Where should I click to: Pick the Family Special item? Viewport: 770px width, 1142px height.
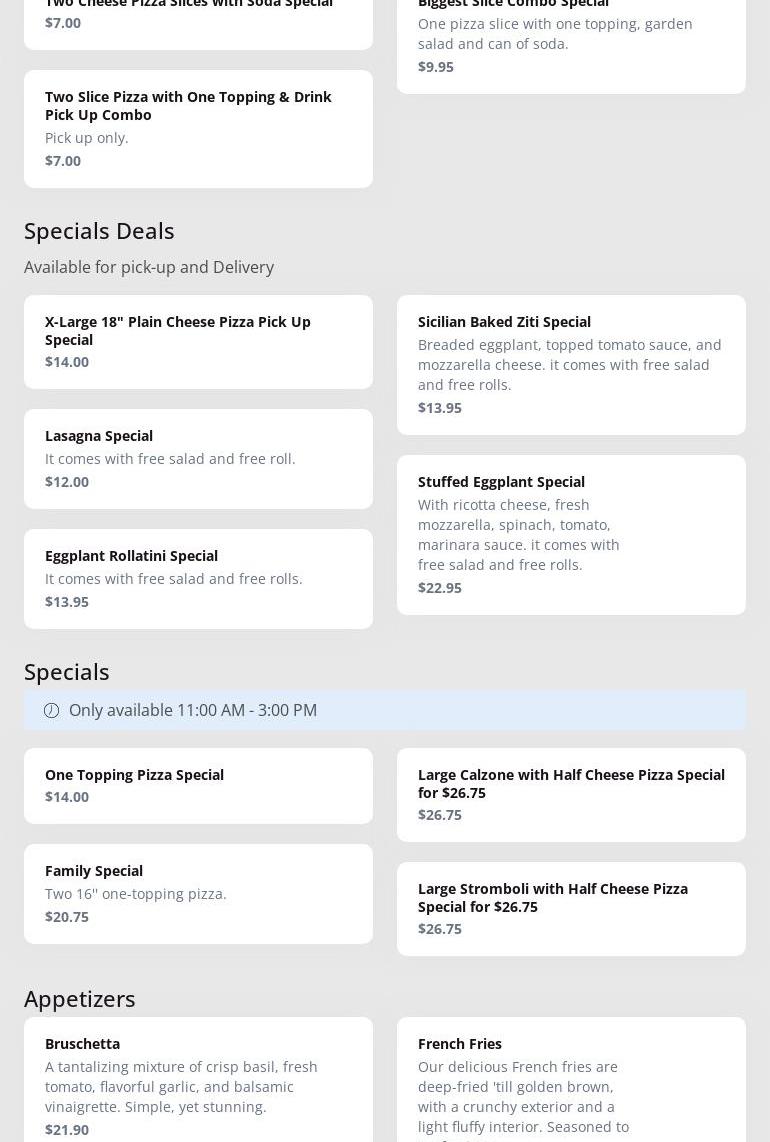(x=198, y=893)
